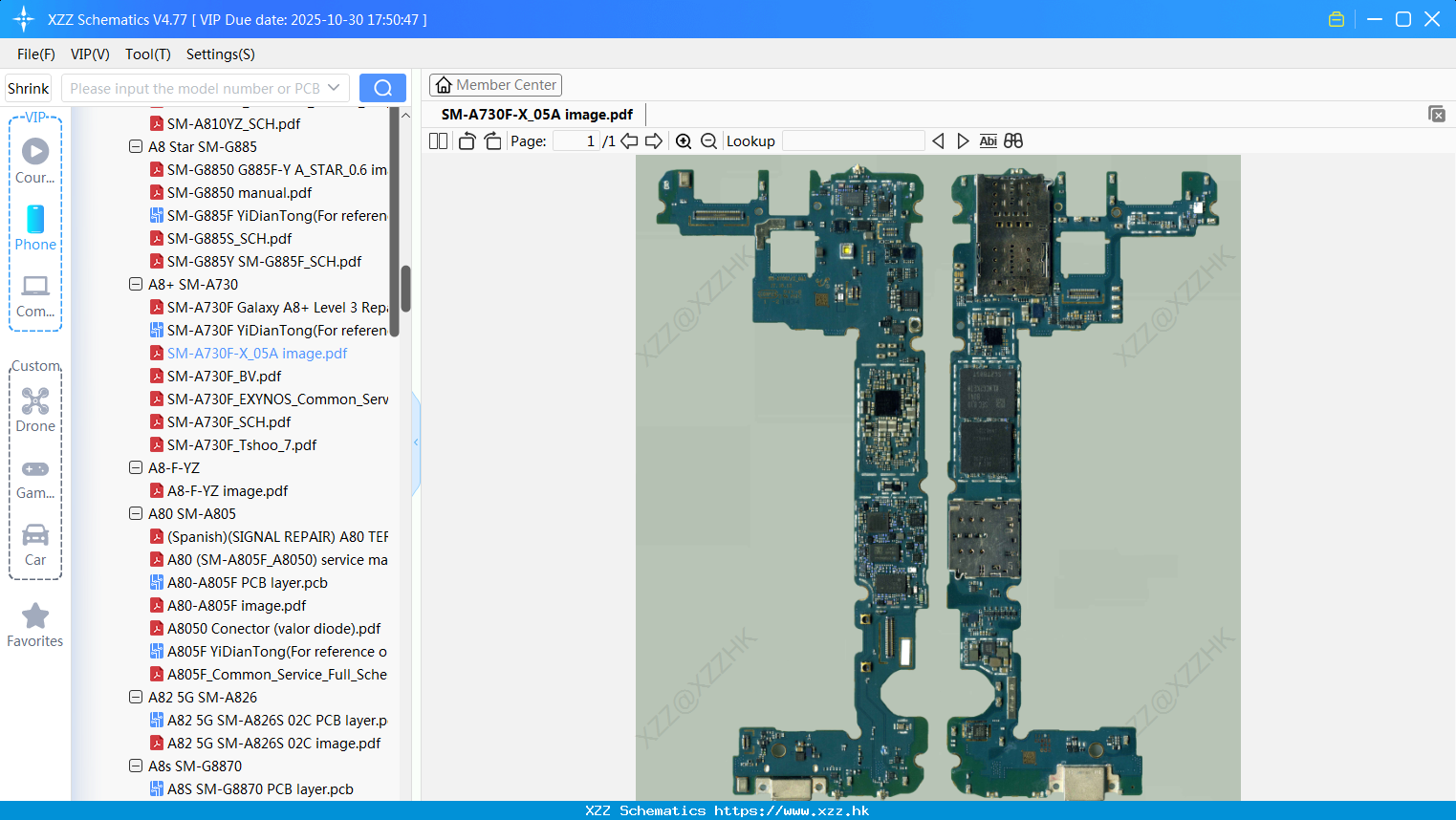Go to next page arrow
Image resolution: width=1456 pixels, height=820 pixels.
(654, 141)
